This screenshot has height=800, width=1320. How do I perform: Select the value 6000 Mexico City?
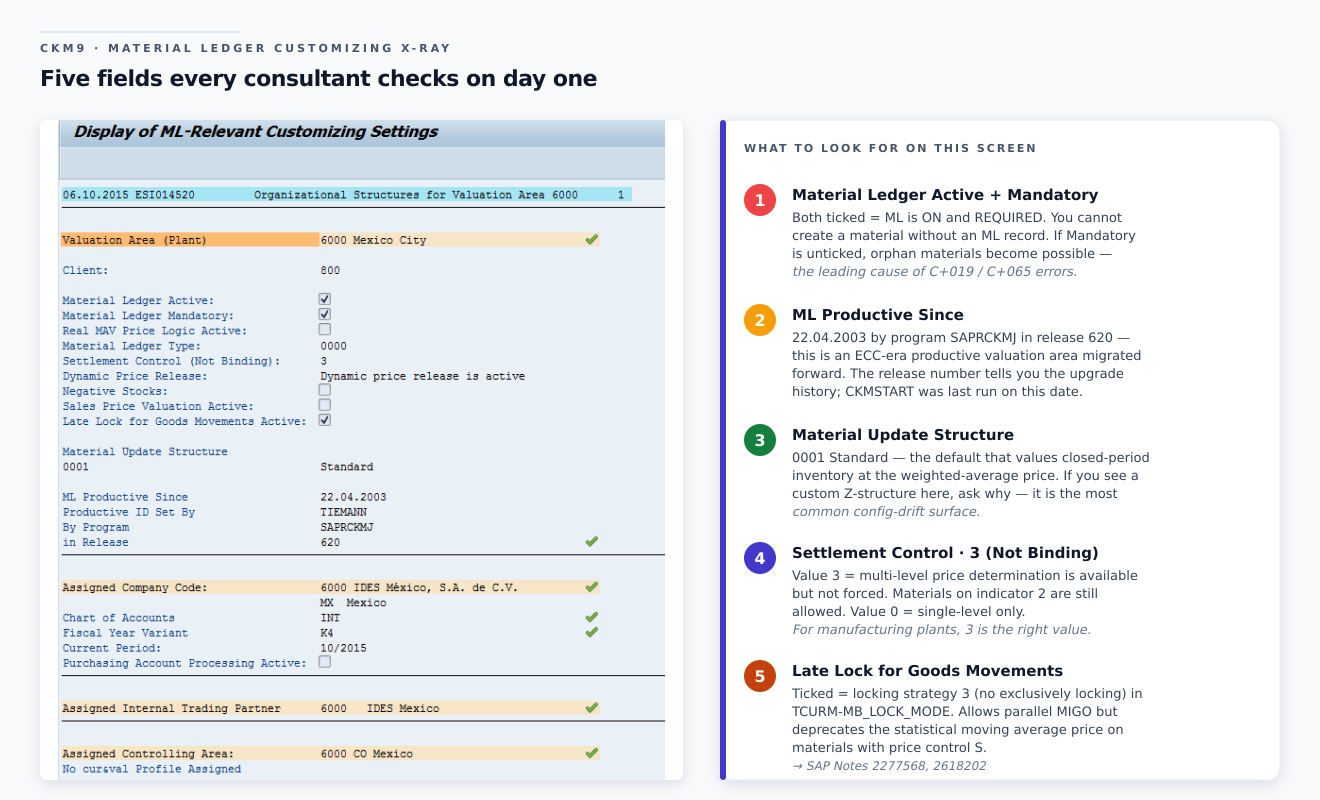tap(373, 240)
